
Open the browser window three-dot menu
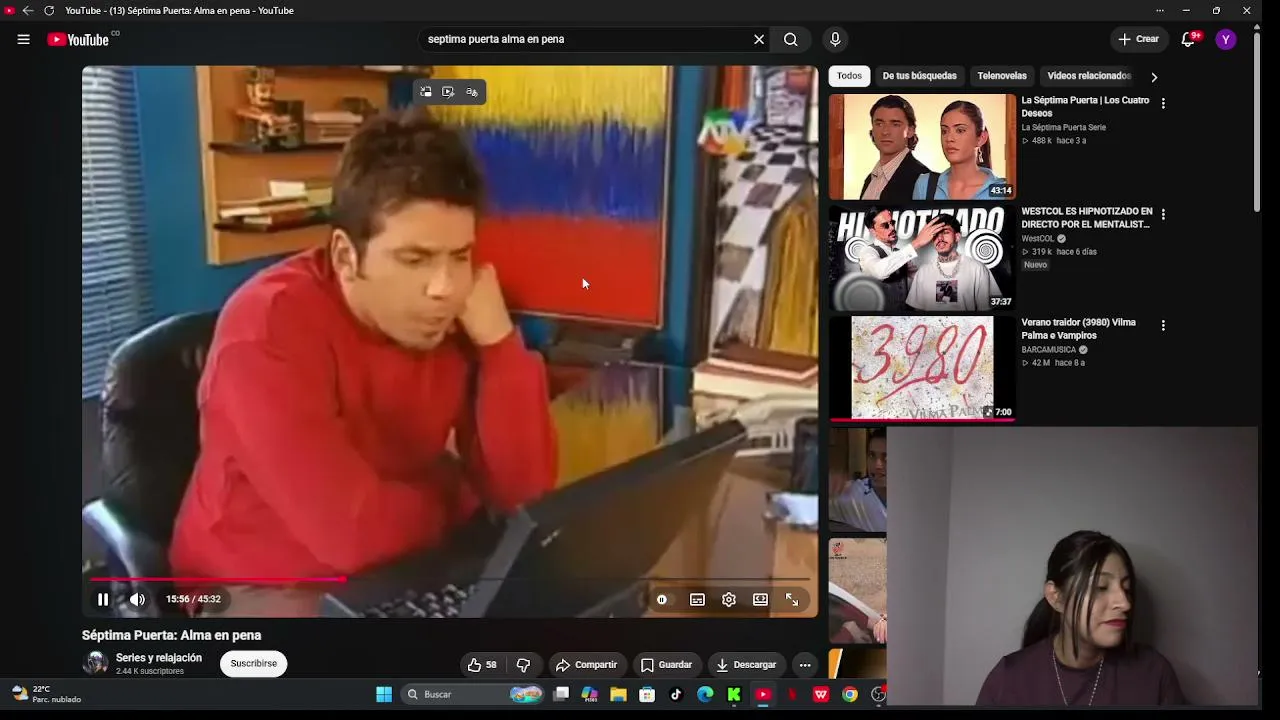click(1160, 11)
